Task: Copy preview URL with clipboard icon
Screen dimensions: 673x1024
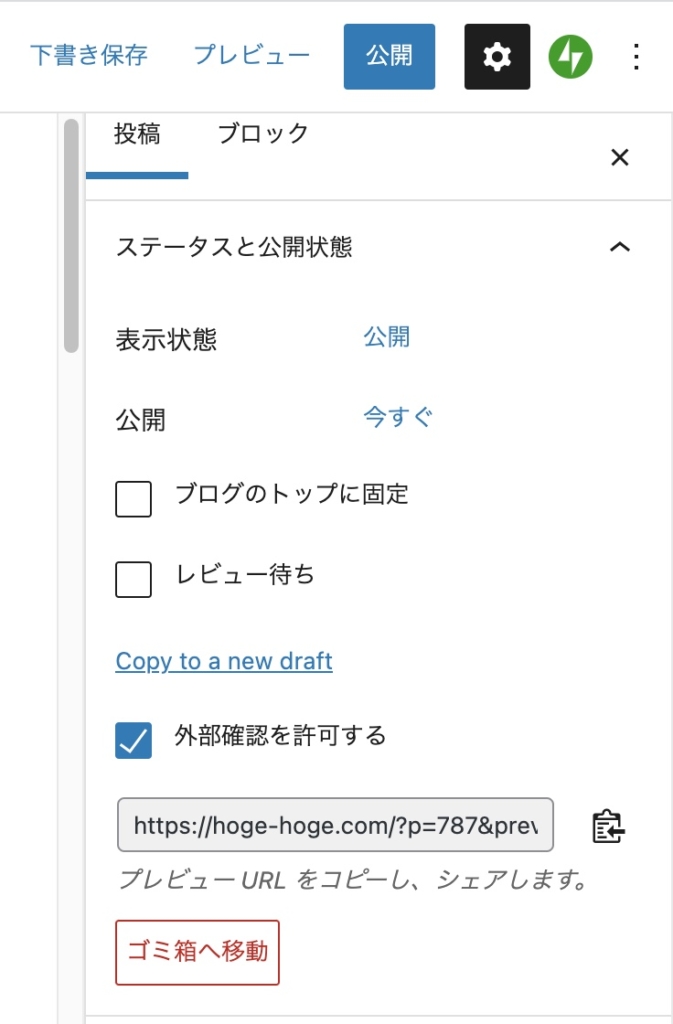Action: [608, 826]
